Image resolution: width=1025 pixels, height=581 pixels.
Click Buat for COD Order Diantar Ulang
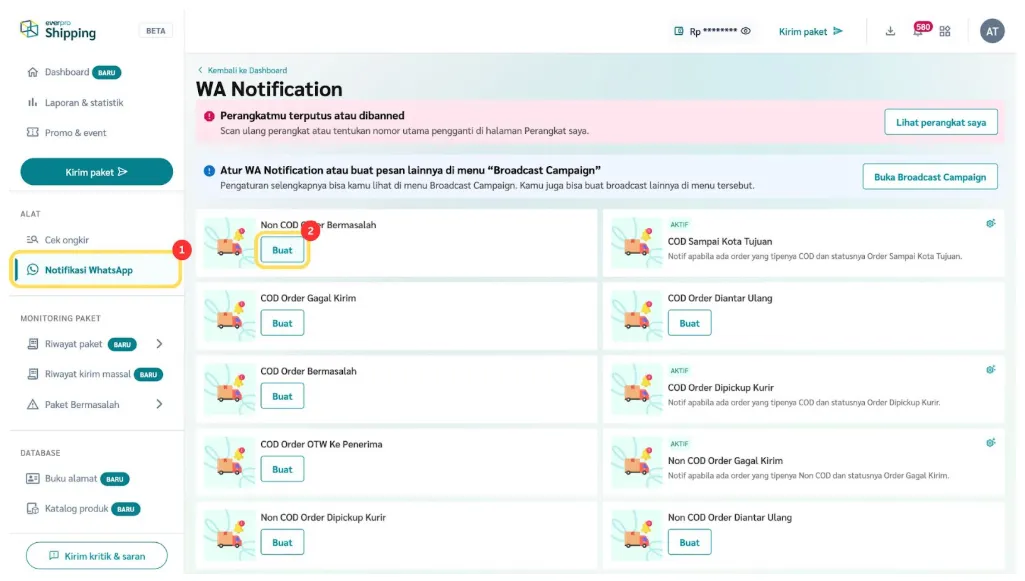(x=689, y=323)
